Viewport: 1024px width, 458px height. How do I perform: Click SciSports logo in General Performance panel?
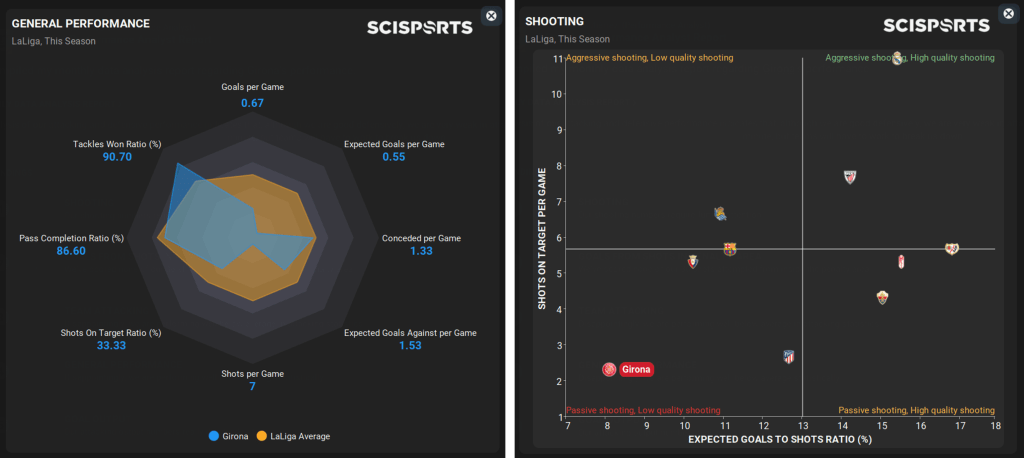pyautogui.click(x=419, y=27)
